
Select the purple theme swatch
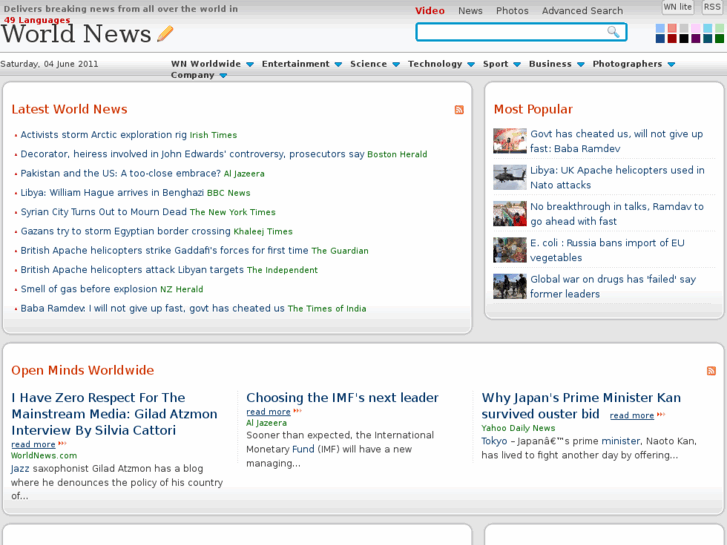[695, 38]
